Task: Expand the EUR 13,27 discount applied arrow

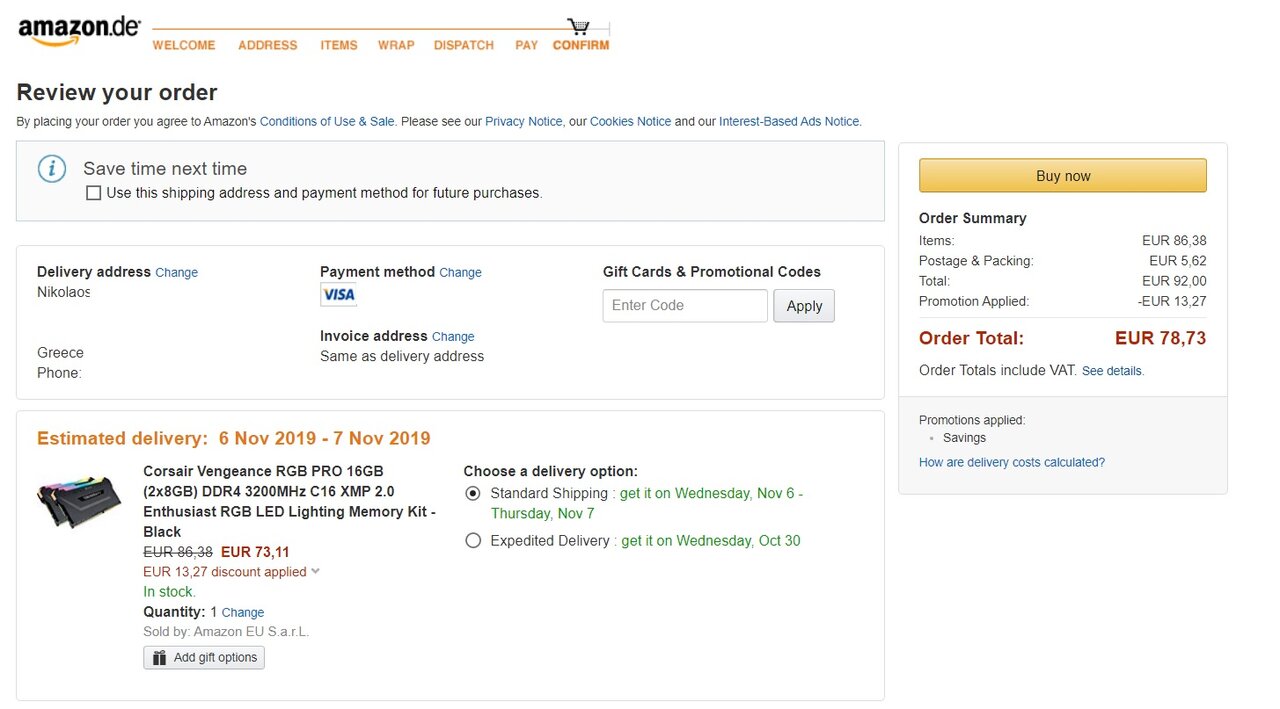Action: pos(315,571)
